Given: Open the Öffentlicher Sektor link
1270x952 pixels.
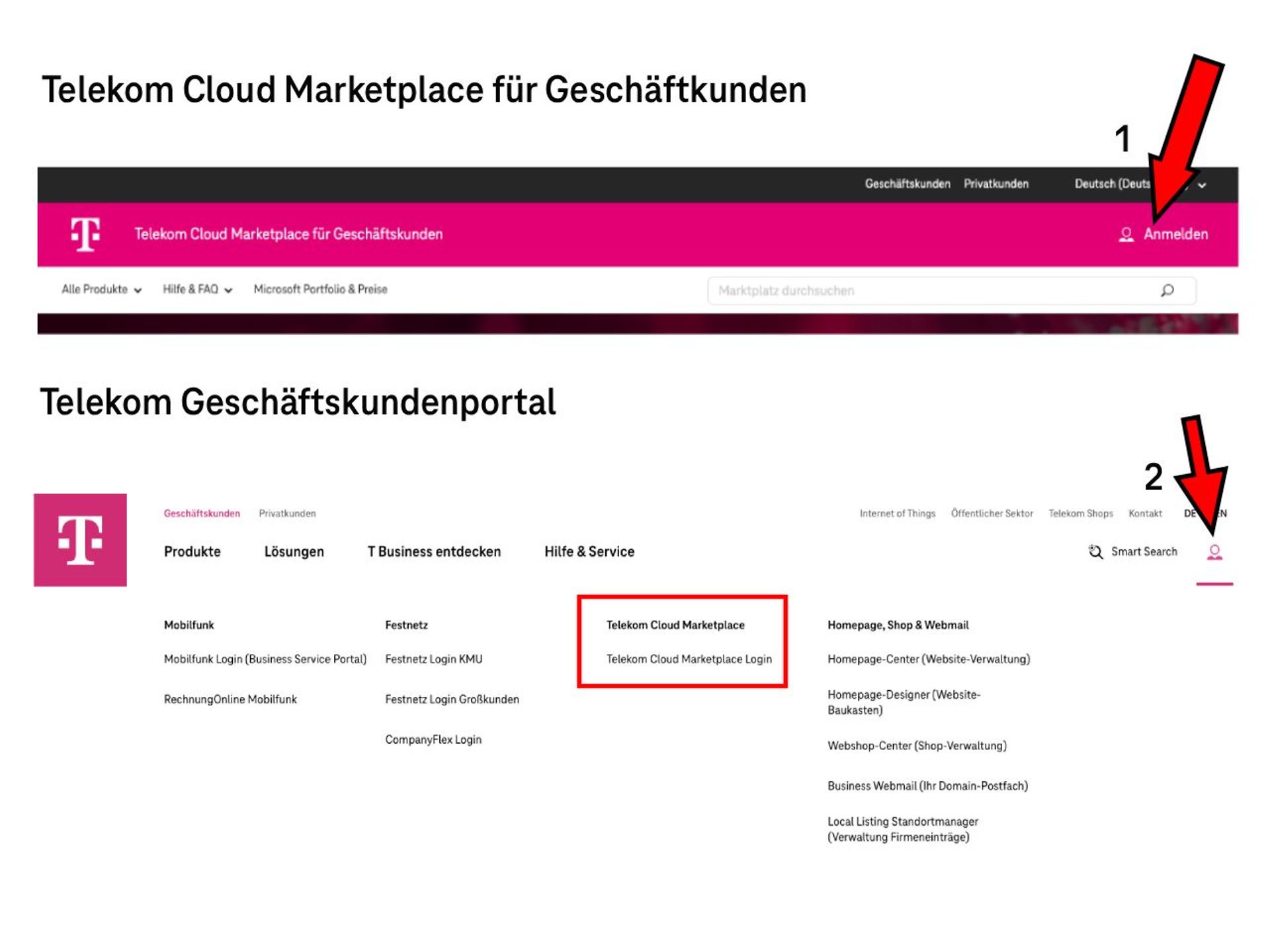Looking at the screenshot, I should click(x=992, y=514).
